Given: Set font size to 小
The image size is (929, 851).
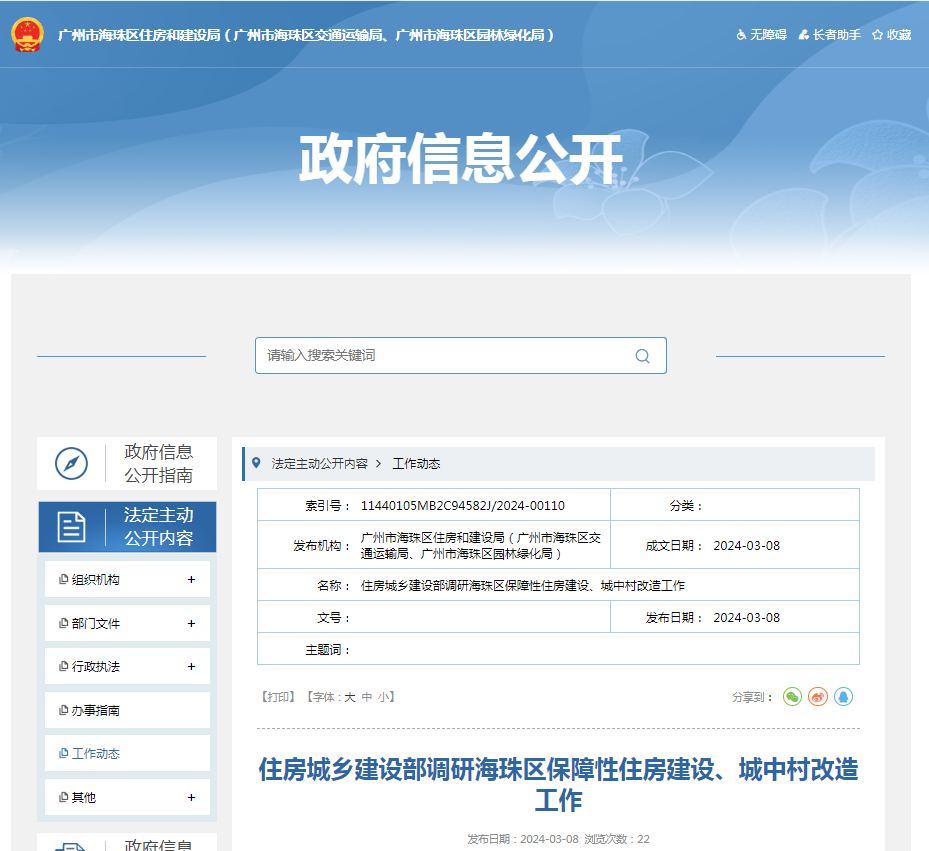Looking at the screenshot, I should pyautogui.click(x=384, y=697).
